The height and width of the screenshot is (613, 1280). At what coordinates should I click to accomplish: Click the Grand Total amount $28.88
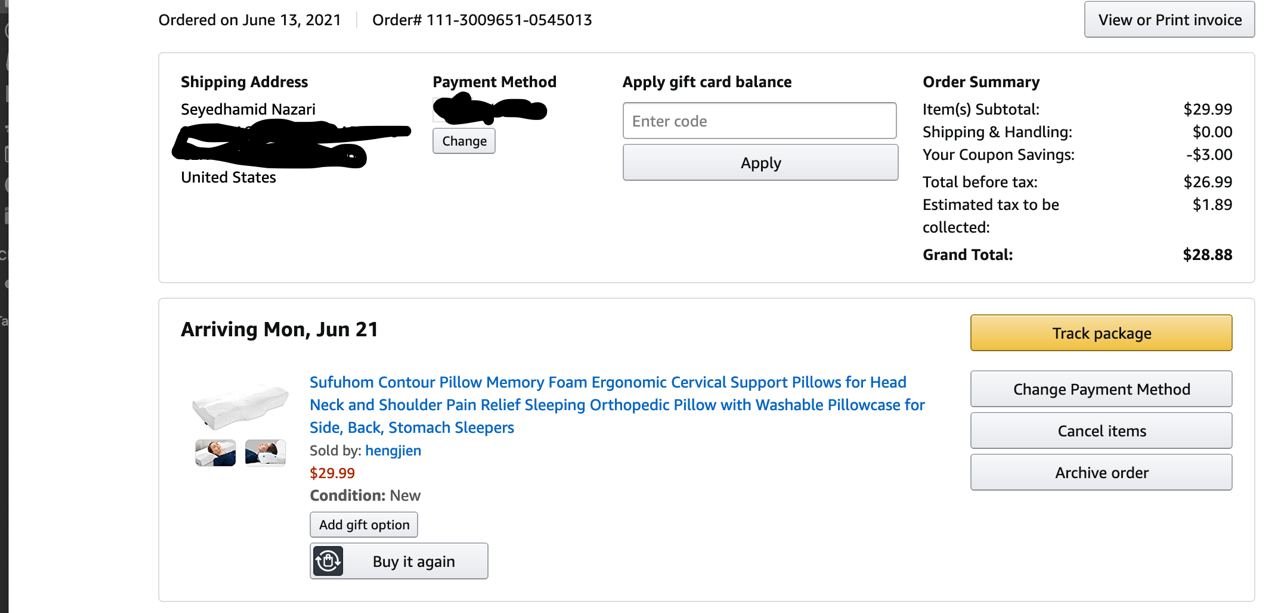(x=1207, y=254)
